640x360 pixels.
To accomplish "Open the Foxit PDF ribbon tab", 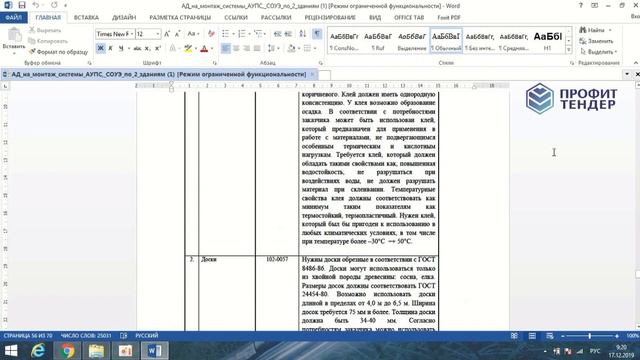I will coord(449,18).
